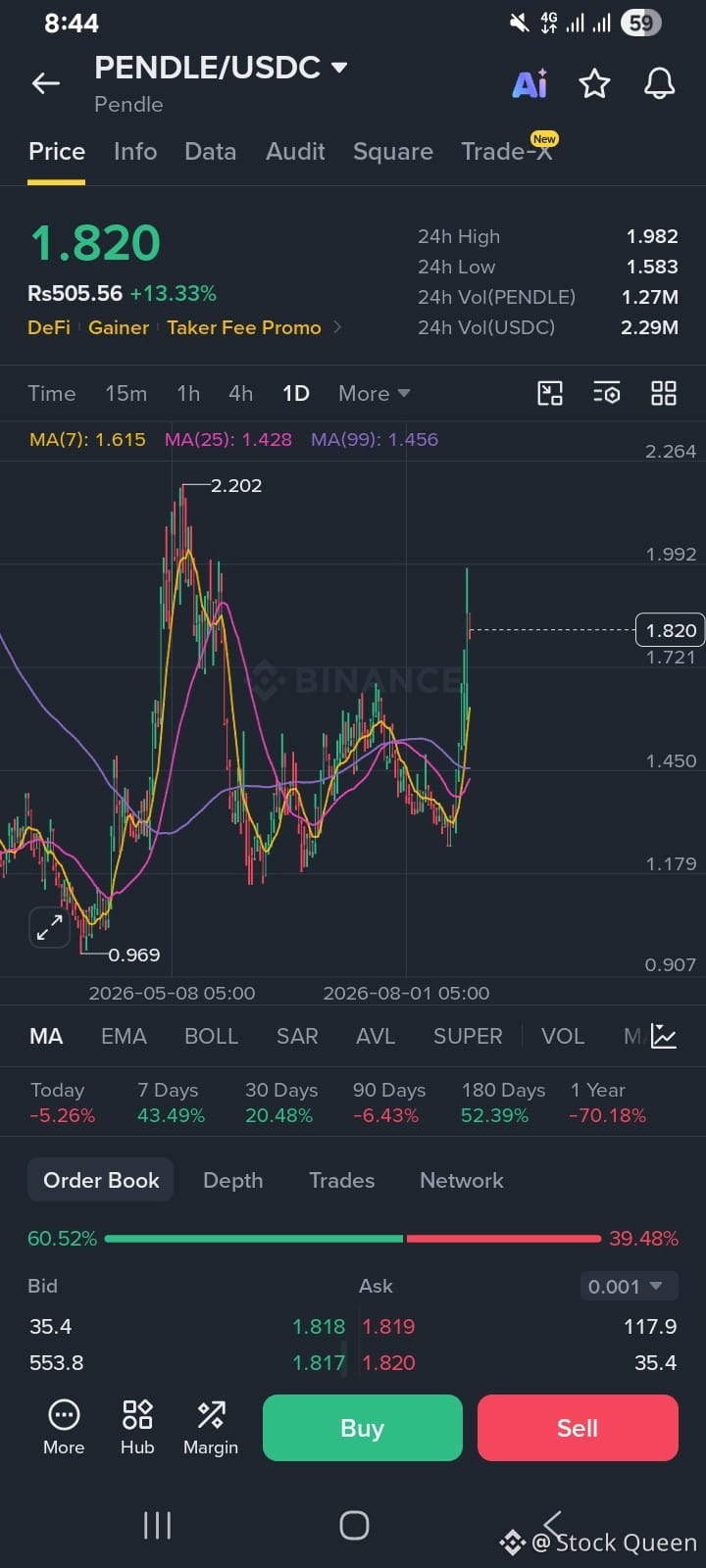Select bid price 1.818
The width and height of the screenshot is (706, 1568).
pos(319,1326)
